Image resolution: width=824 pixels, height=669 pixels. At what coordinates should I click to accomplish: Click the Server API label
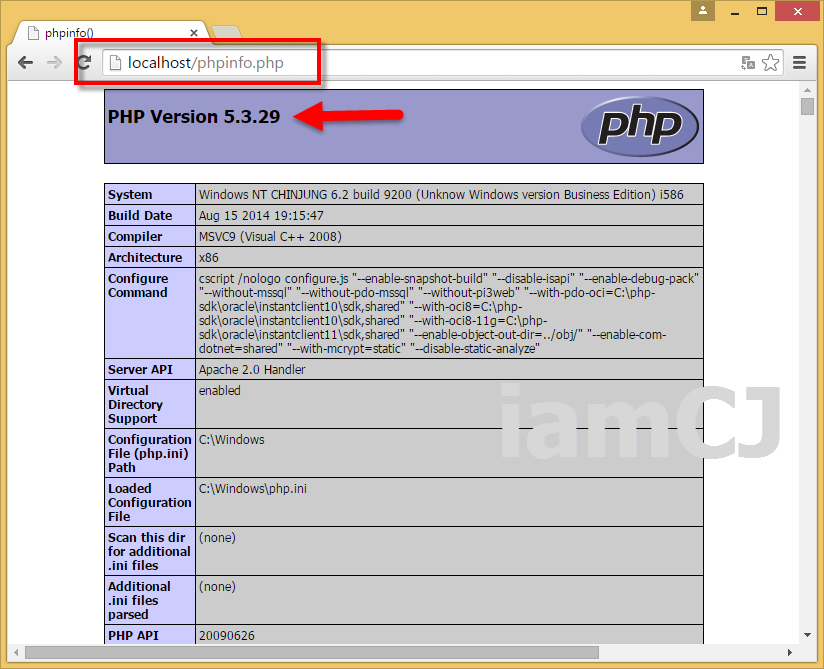point(140,369)
